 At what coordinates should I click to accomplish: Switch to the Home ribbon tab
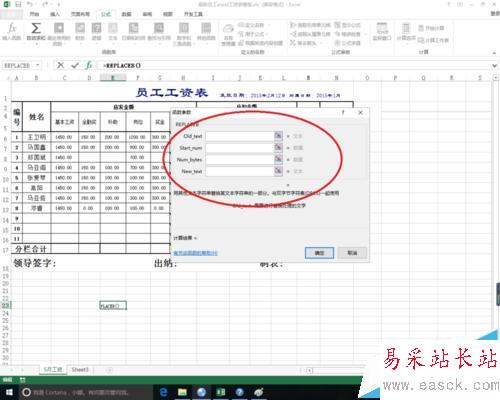(x=34, y=14)
